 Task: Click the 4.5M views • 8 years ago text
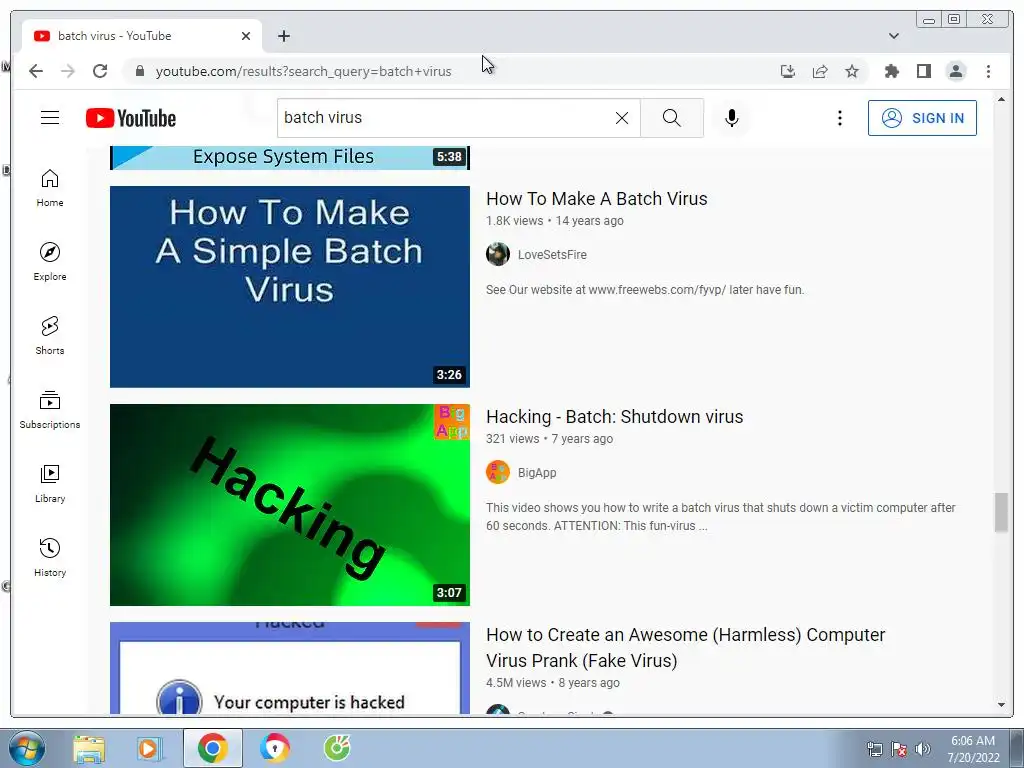tap(552, 682)
